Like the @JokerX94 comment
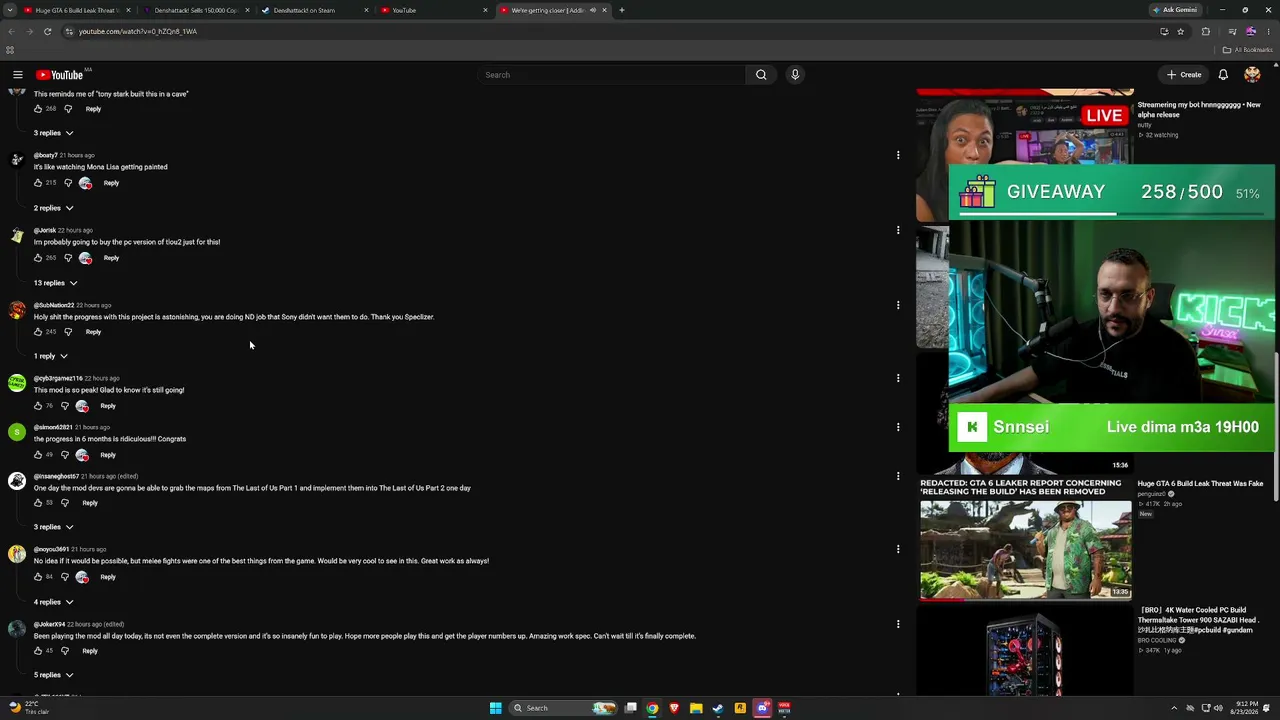Viewport: 1280px width, 720px height. point(38,651)
